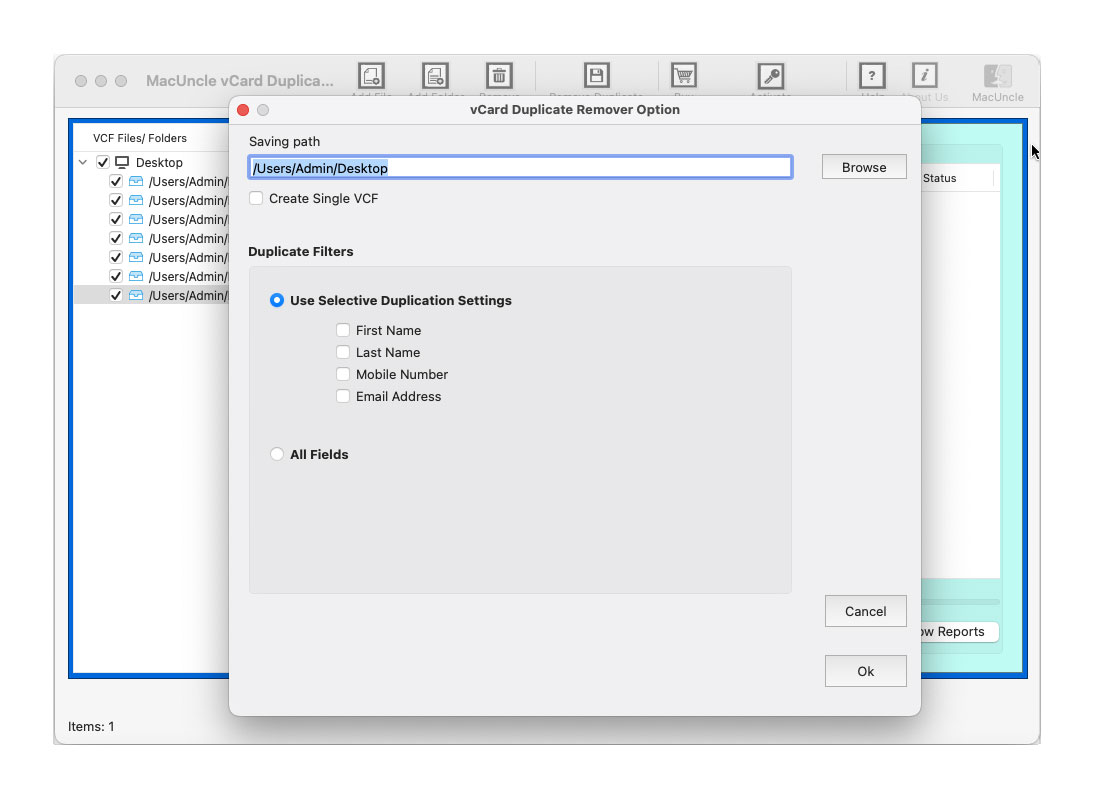
Task: Uncheck the Desktop folder checkbox
Action: click(x=103, y=162)
